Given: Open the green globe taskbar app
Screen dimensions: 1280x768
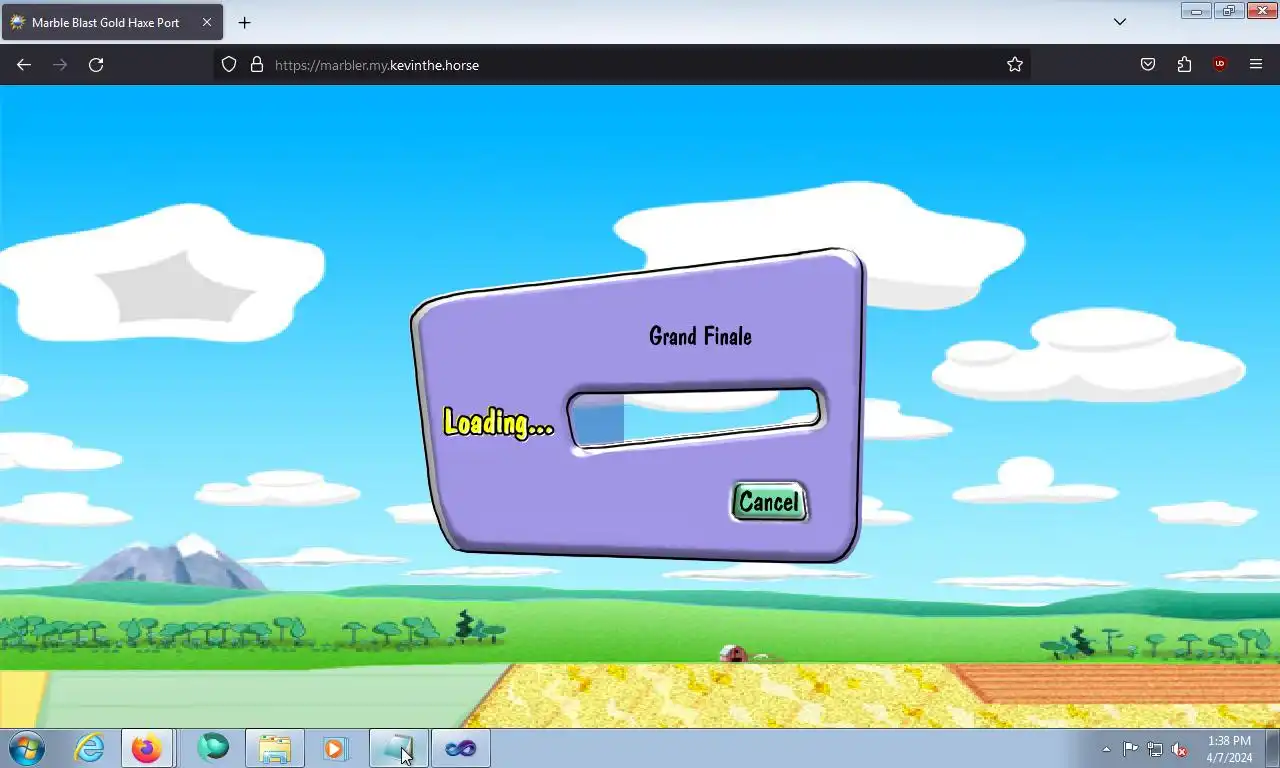Looking at the screenshot, I should point(213,748).
